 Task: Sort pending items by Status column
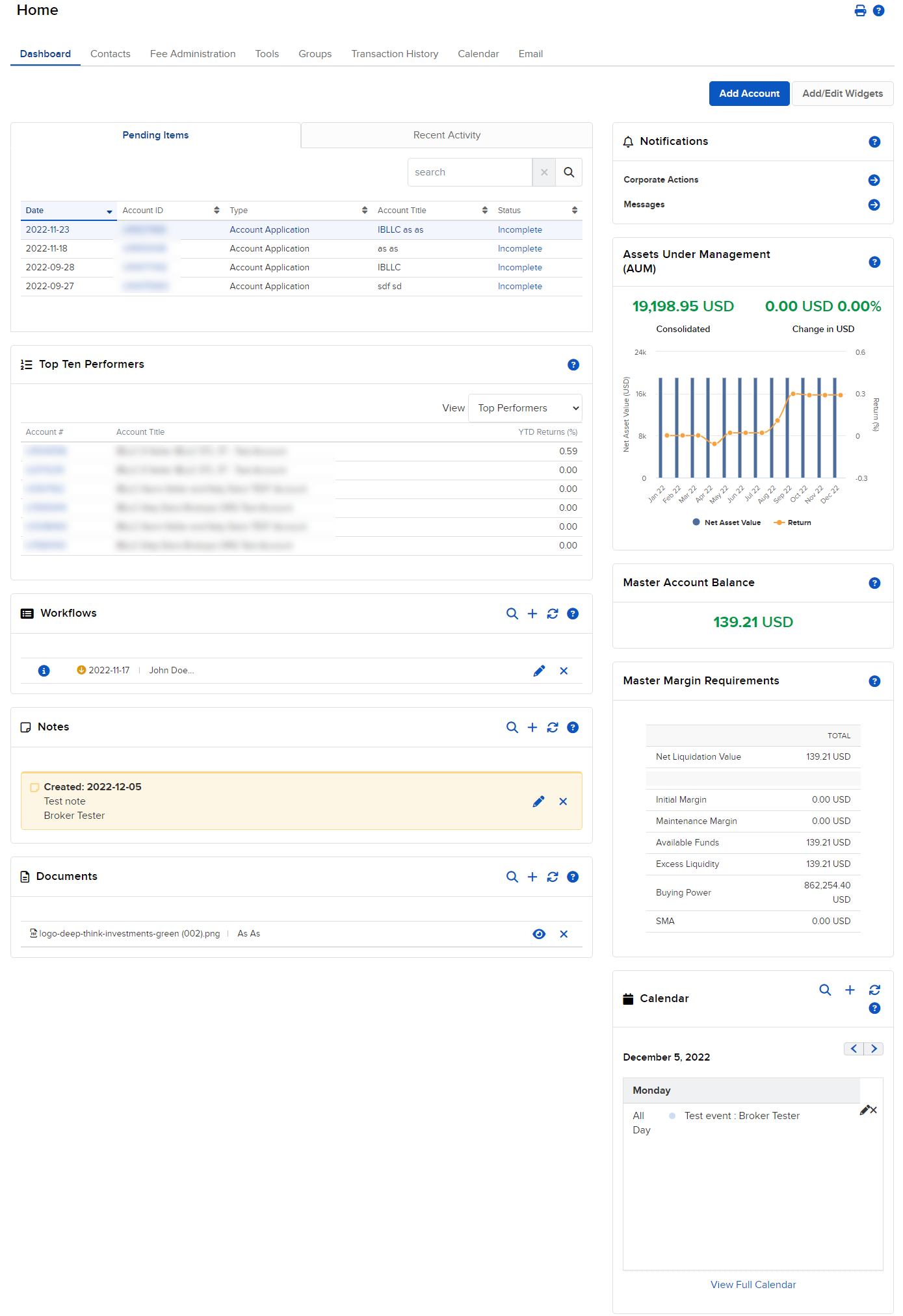click(x=537, y=211)
